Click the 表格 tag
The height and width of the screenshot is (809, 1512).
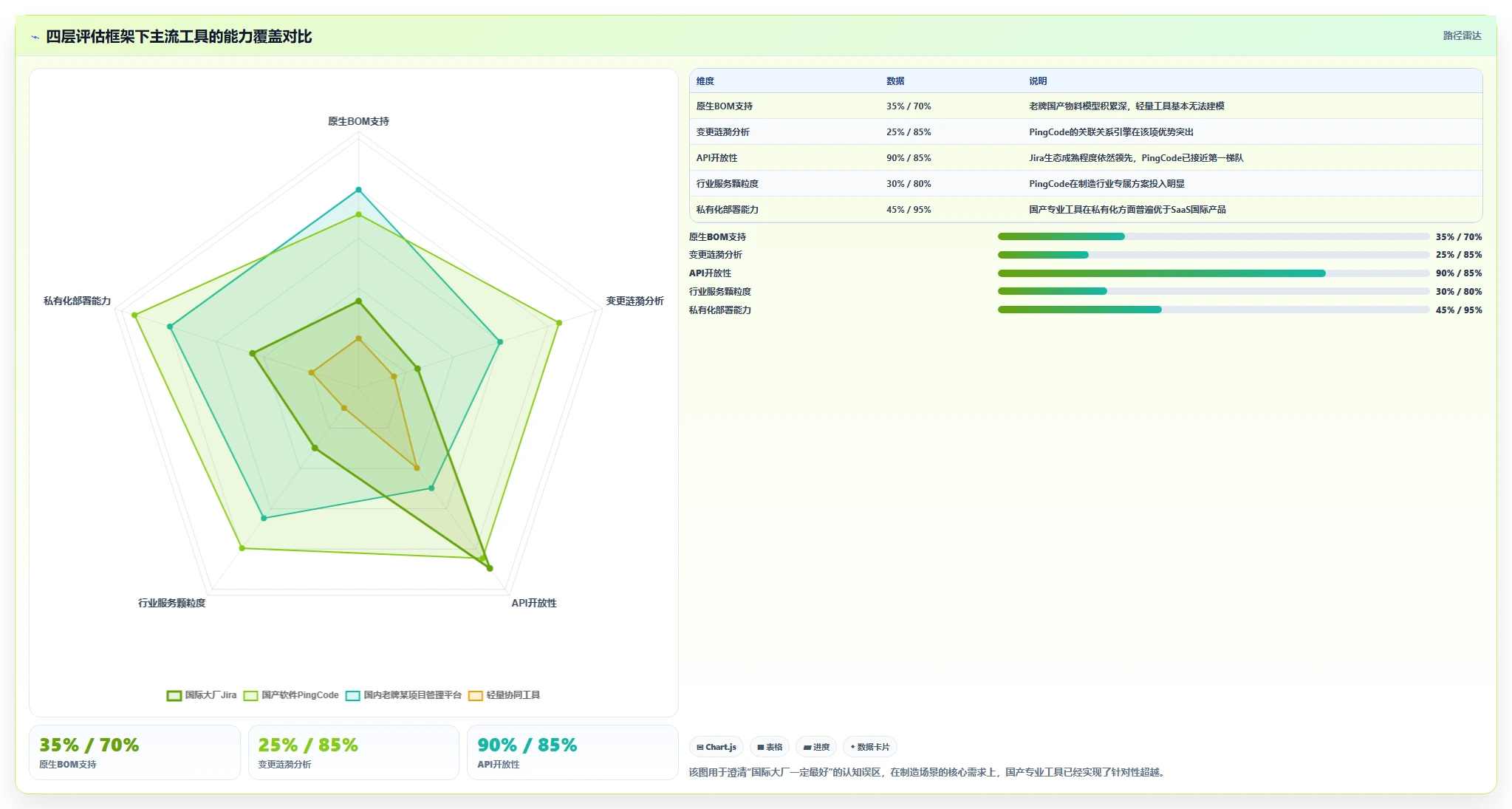[x=770, y=747]
